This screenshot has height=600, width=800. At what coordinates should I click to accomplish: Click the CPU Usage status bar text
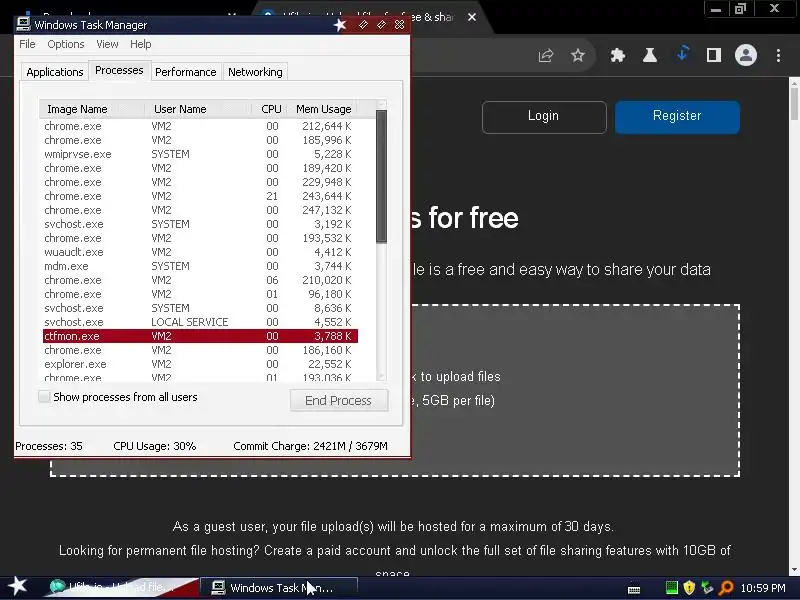[x=155, y=446]
